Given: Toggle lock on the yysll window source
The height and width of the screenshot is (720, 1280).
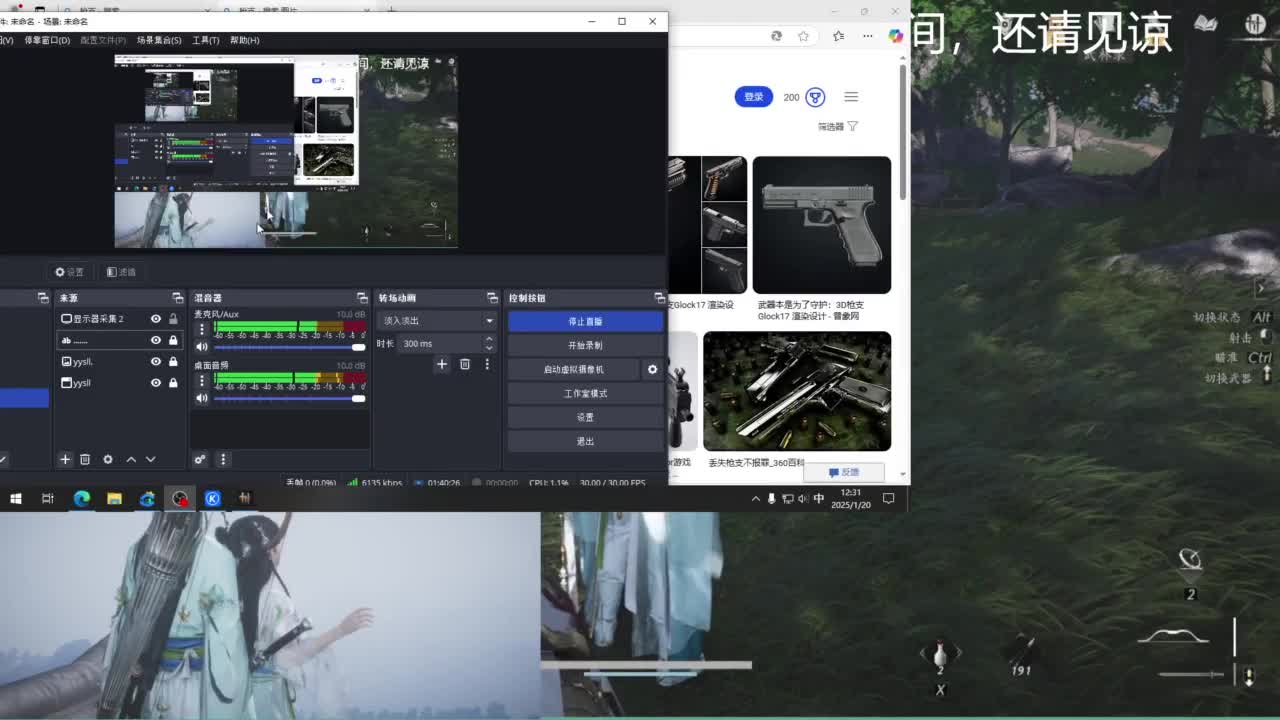Looking at the screenshot, I should (173, 383).
